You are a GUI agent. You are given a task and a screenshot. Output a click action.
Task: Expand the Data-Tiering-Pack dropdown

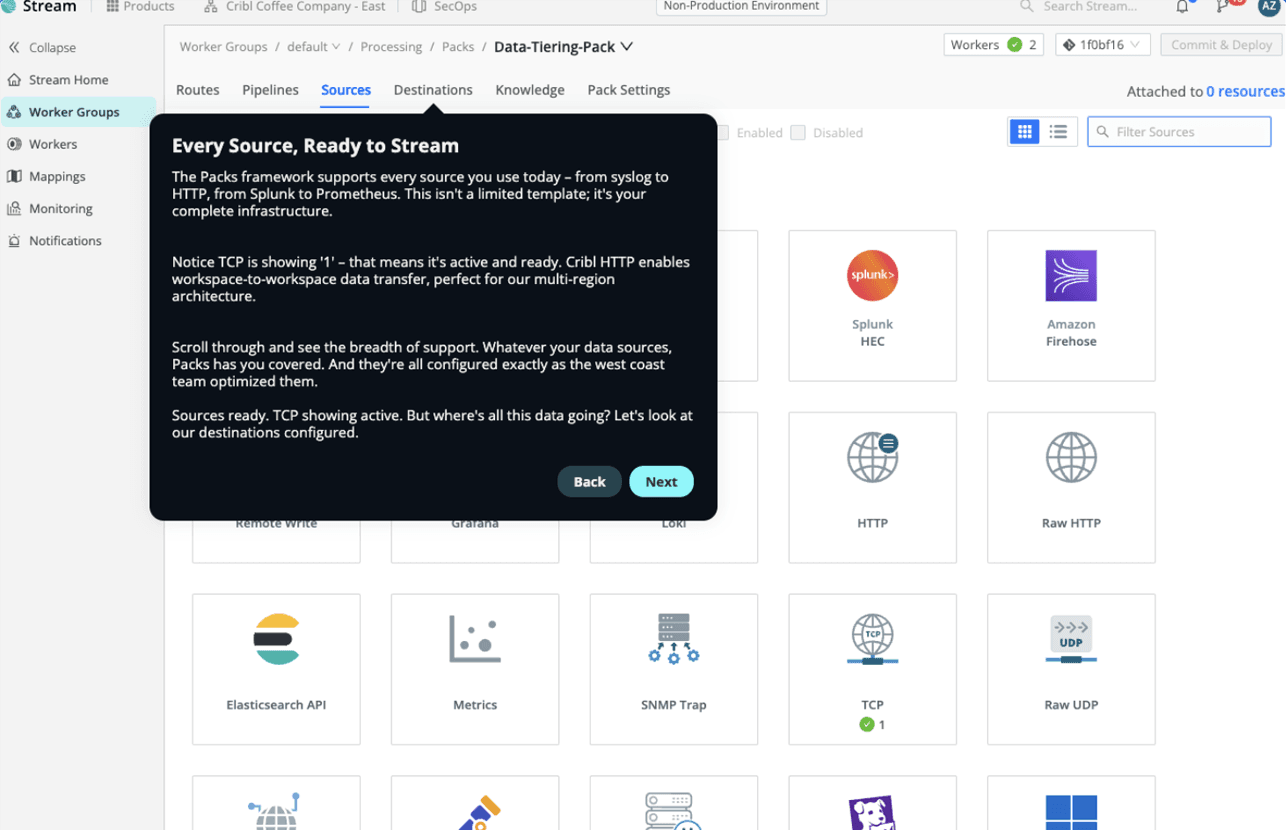(x=626, y=46)
